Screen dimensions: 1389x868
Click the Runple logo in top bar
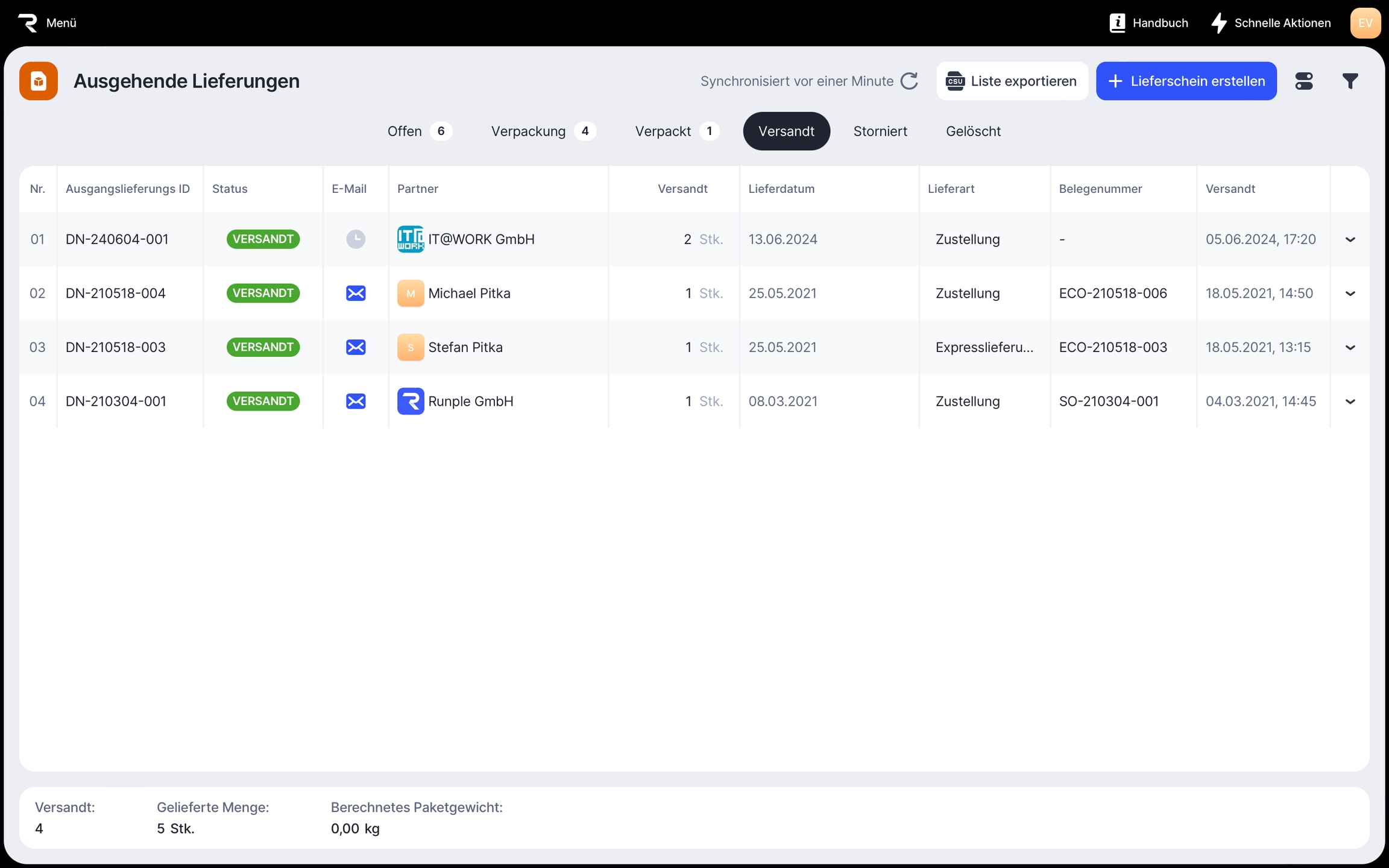[x=28, y=23]
